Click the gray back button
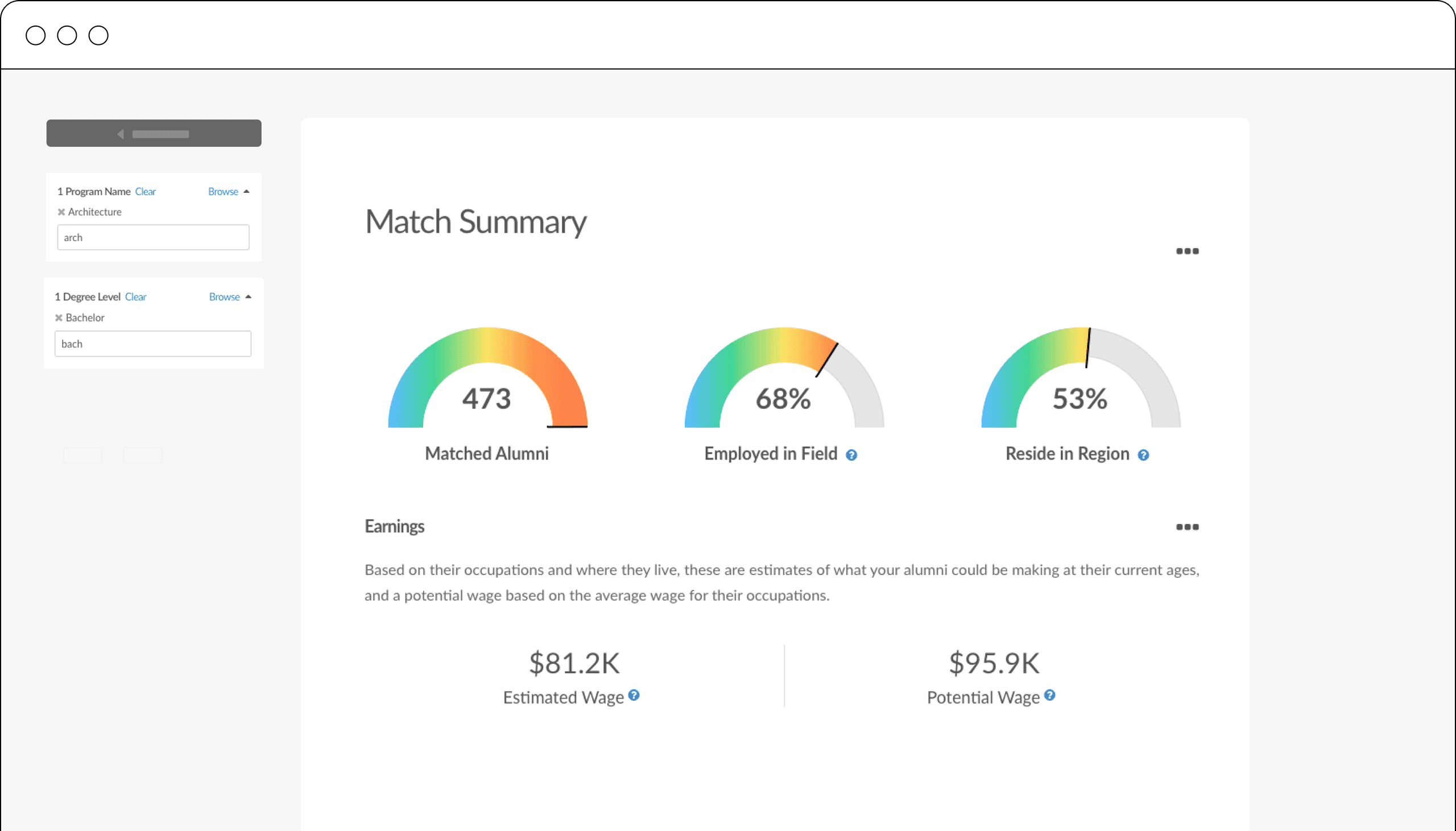 [x=154, y=134]
